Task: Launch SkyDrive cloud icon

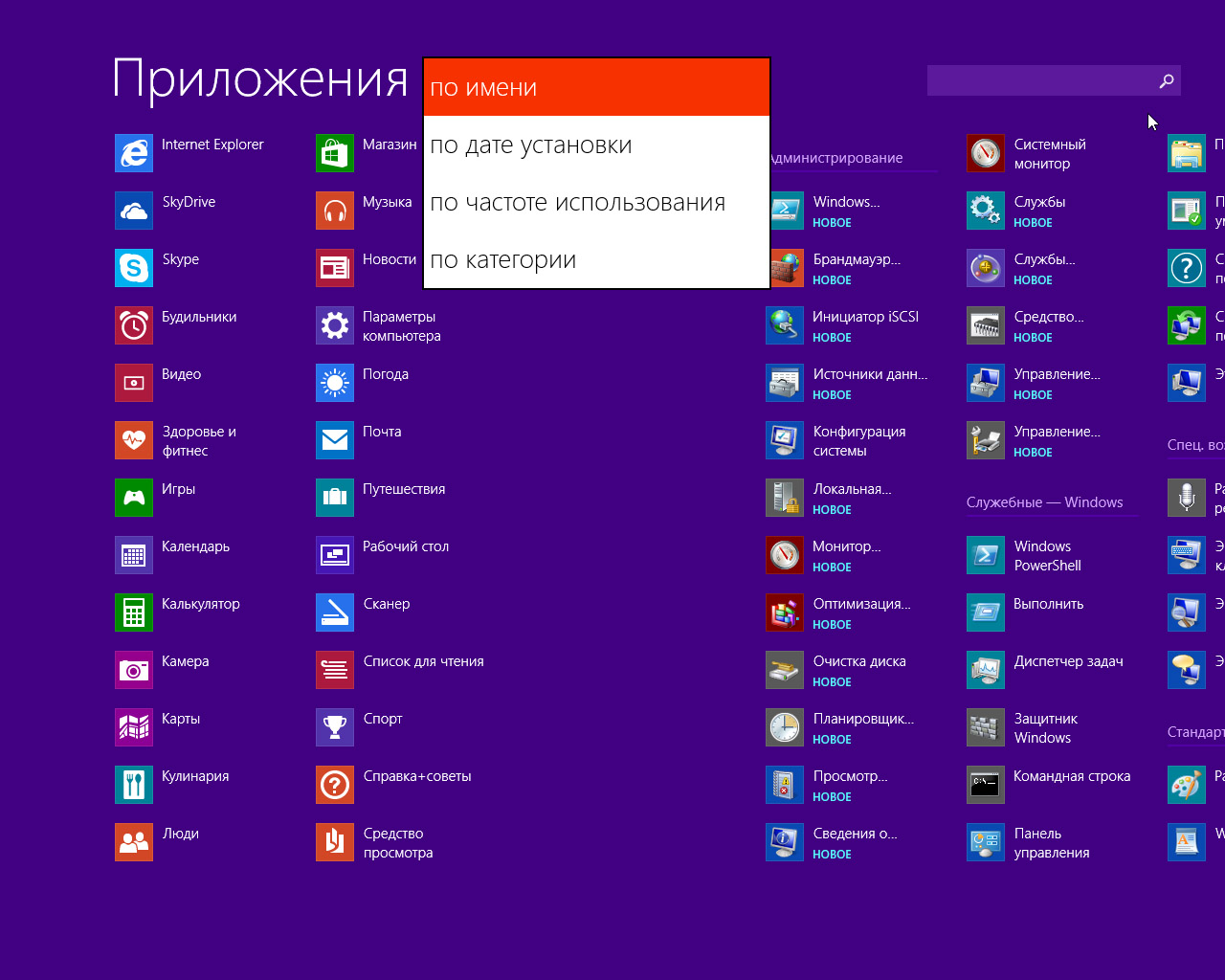Action: tap(134, 211)
